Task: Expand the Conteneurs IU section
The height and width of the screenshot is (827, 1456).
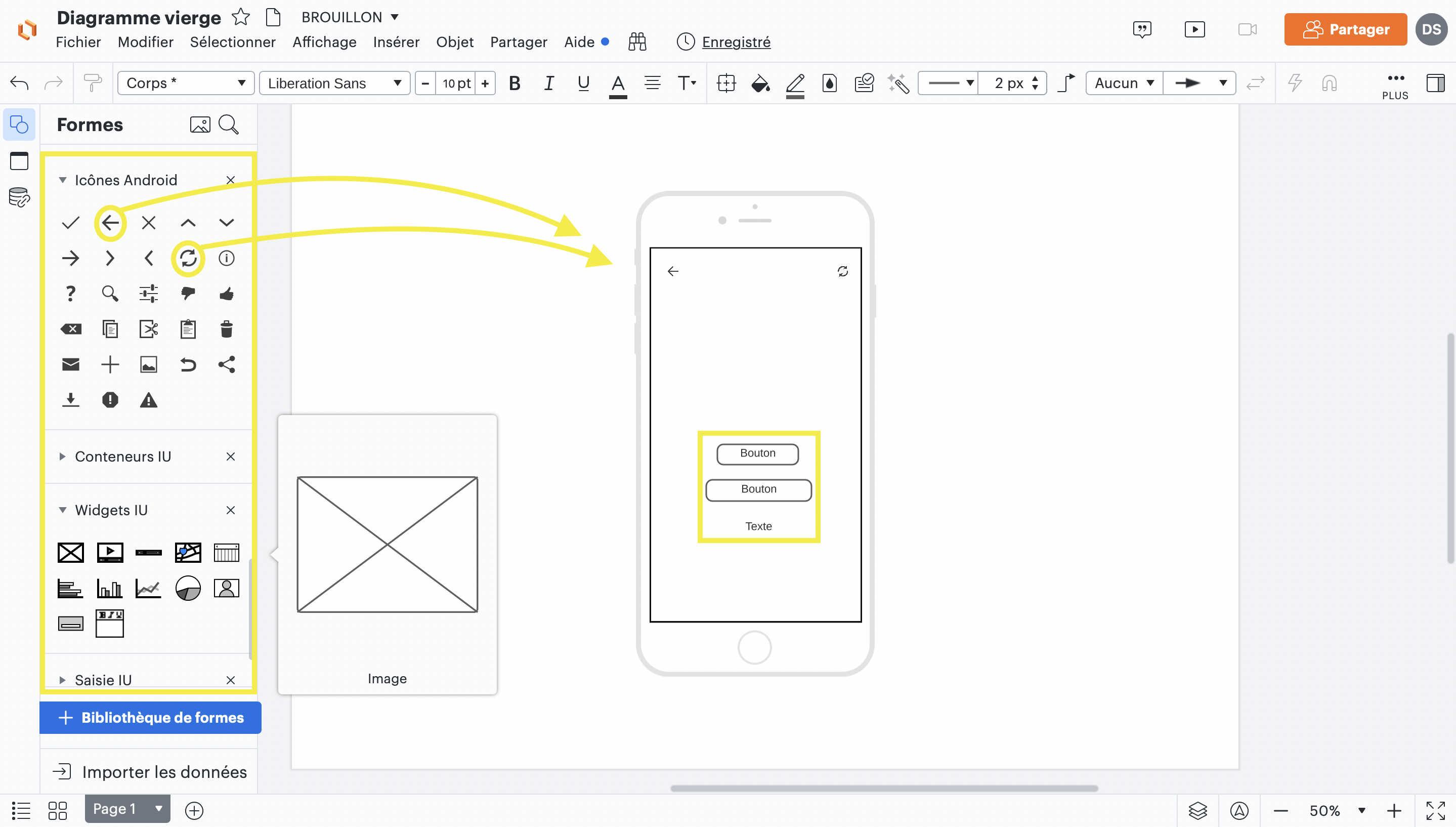Action: (x=62, y=457)
